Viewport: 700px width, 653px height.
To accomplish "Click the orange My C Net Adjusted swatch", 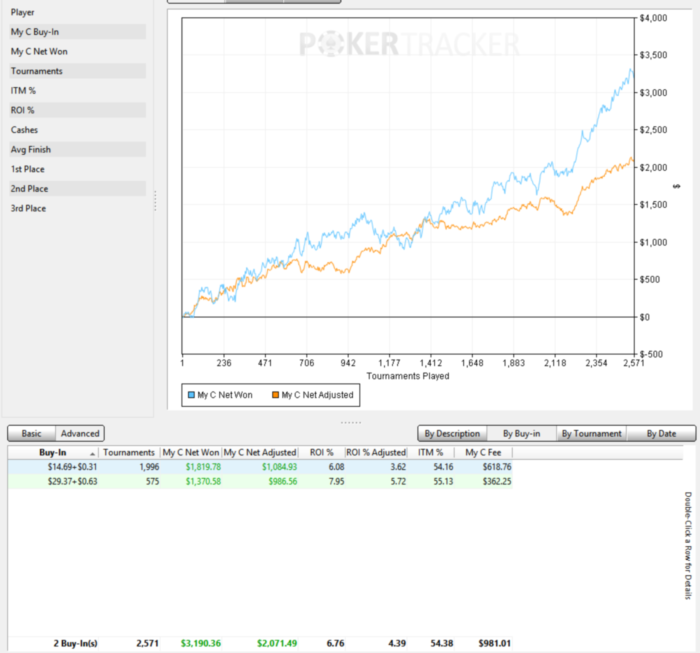I will pyautogui.click(x=275, y=395).
